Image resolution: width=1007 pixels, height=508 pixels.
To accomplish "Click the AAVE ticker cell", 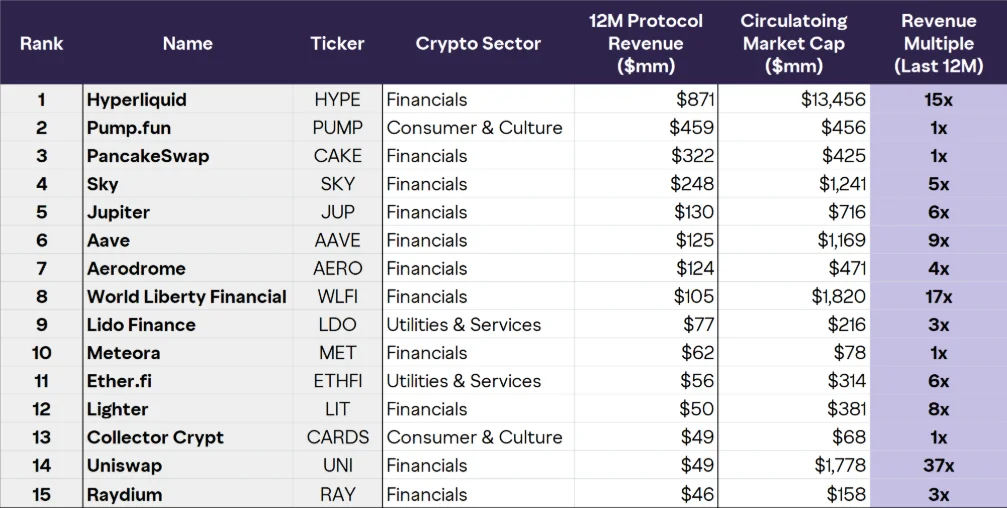I will (338, 240).
